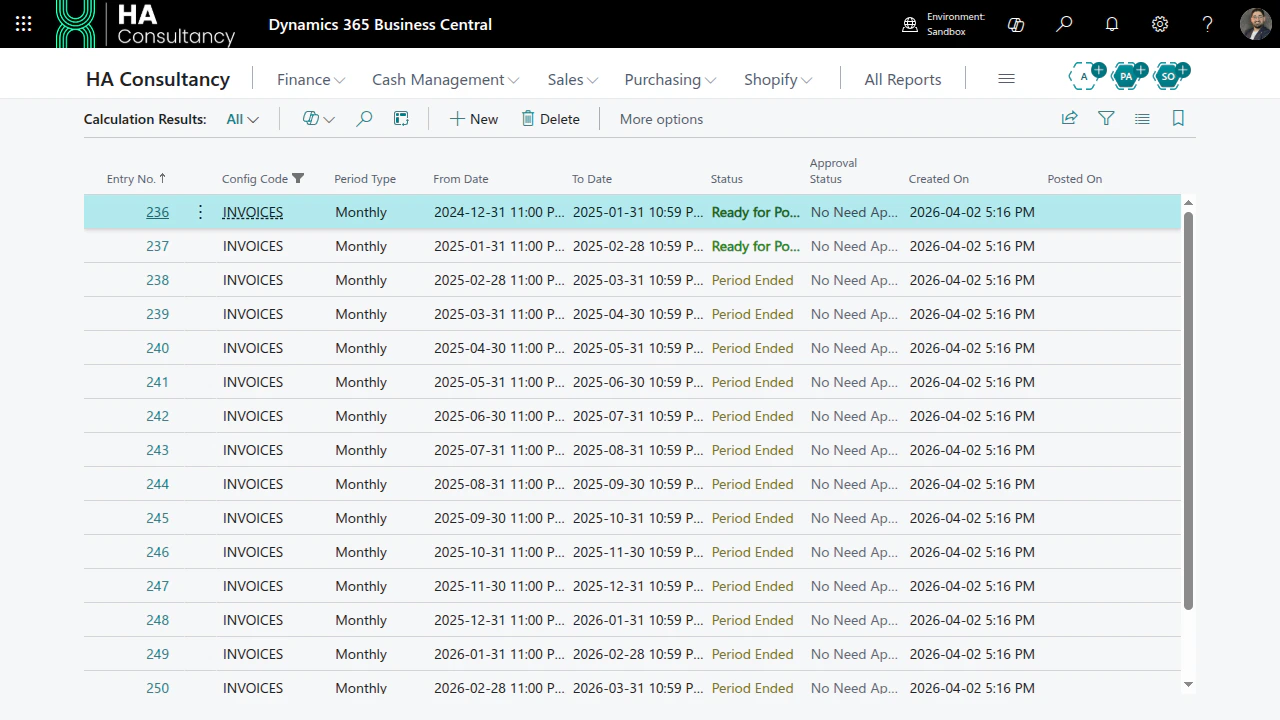Viewport: 1280px width, 720px height.
Task: Click the scroll down arrow of the list
Action: point(1188,685)
